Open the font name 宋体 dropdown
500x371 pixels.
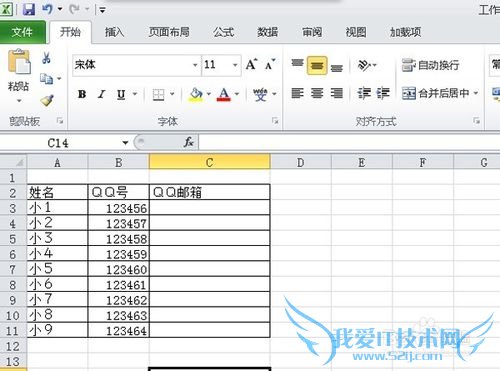(195, 65)
